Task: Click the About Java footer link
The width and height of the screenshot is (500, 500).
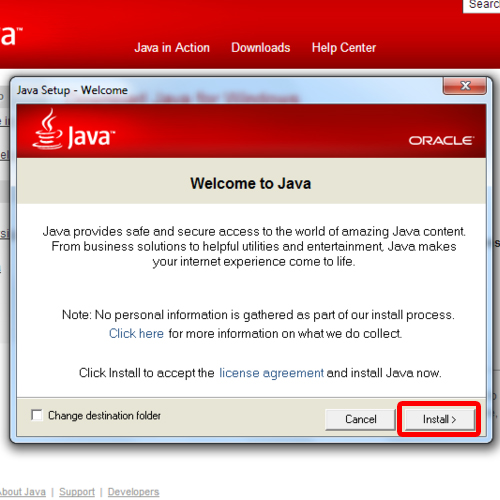Action: pos(23,492)
